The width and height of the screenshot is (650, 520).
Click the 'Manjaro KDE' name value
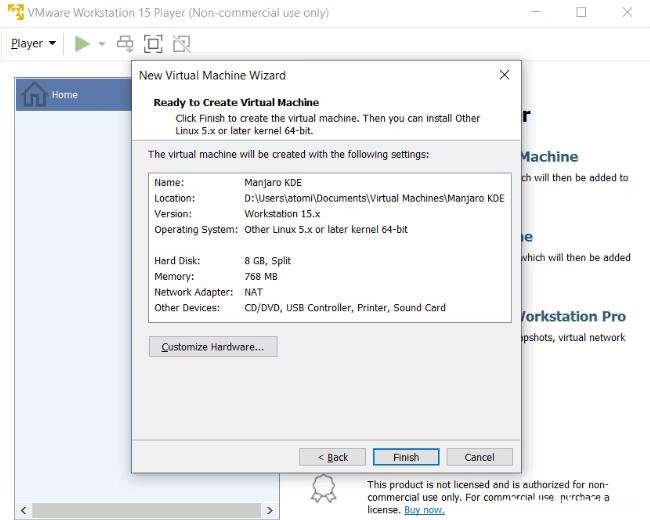[x=273, y=183]
